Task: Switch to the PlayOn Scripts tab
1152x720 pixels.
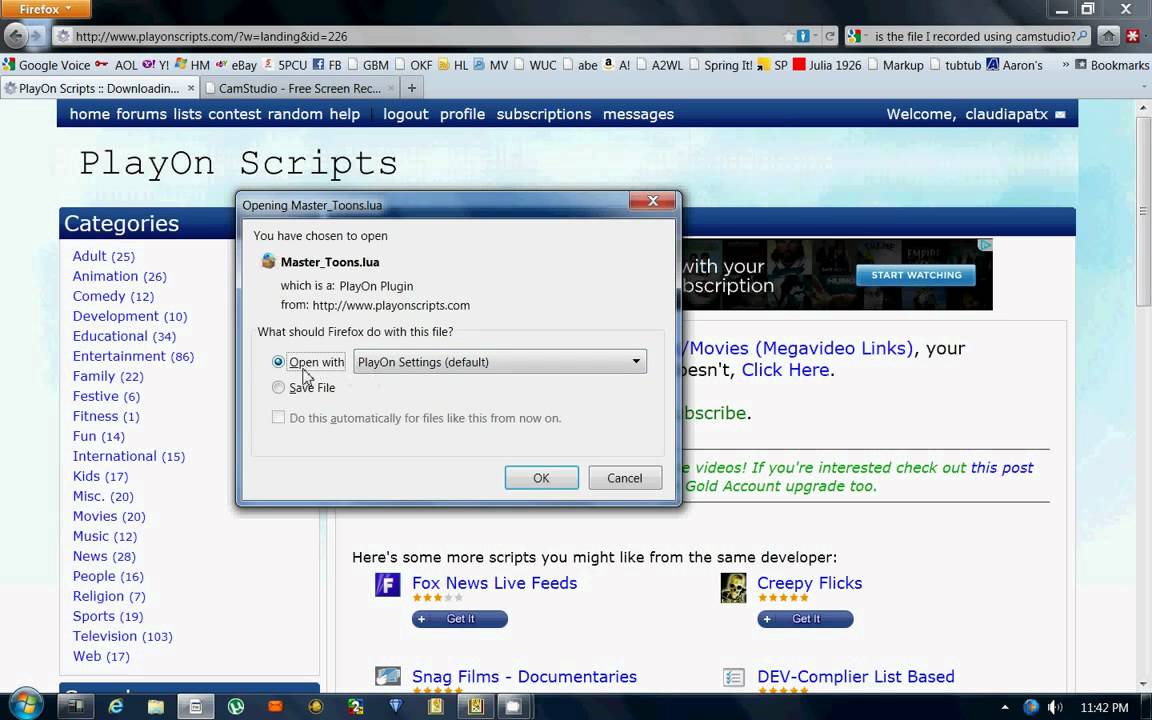Action: click(x=100, y=88)
